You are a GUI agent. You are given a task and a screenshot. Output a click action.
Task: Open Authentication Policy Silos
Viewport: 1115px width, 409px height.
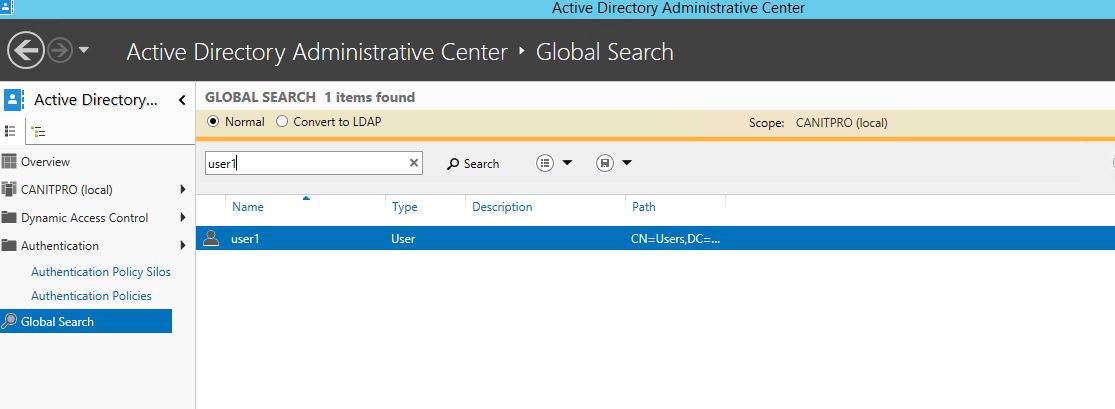[x=101, y=272]
